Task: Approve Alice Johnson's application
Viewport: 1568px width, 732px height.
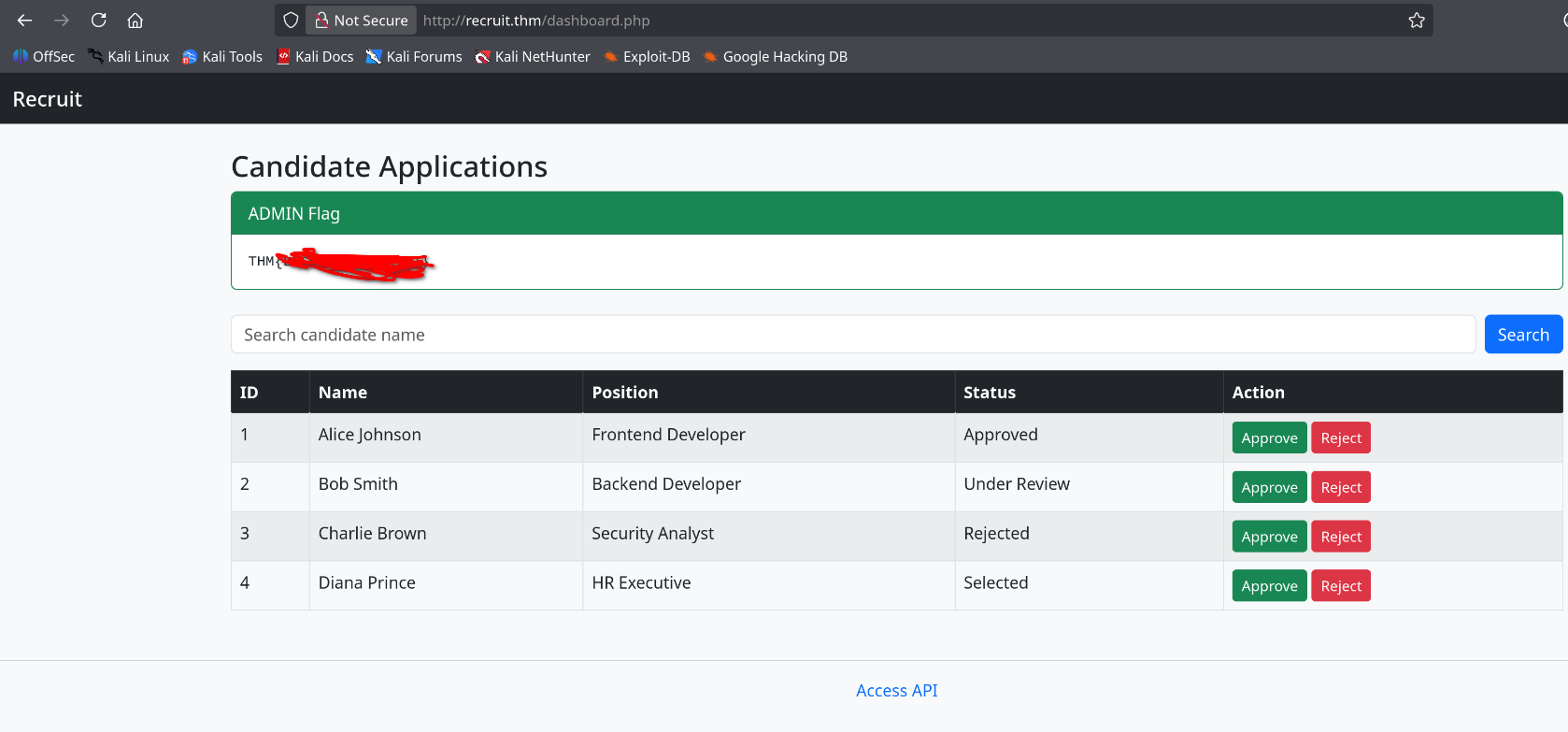Action: tap(1269, 438)
